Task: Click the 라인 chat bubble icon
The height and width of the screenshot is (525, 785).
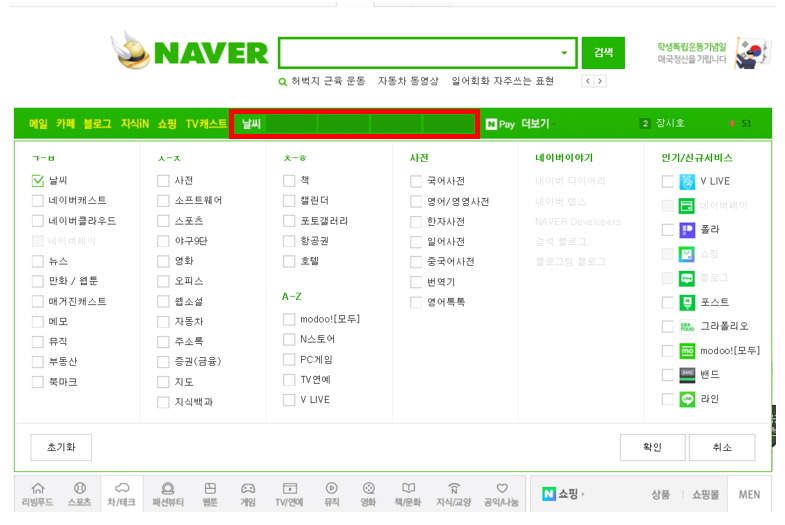Action: 687,399
